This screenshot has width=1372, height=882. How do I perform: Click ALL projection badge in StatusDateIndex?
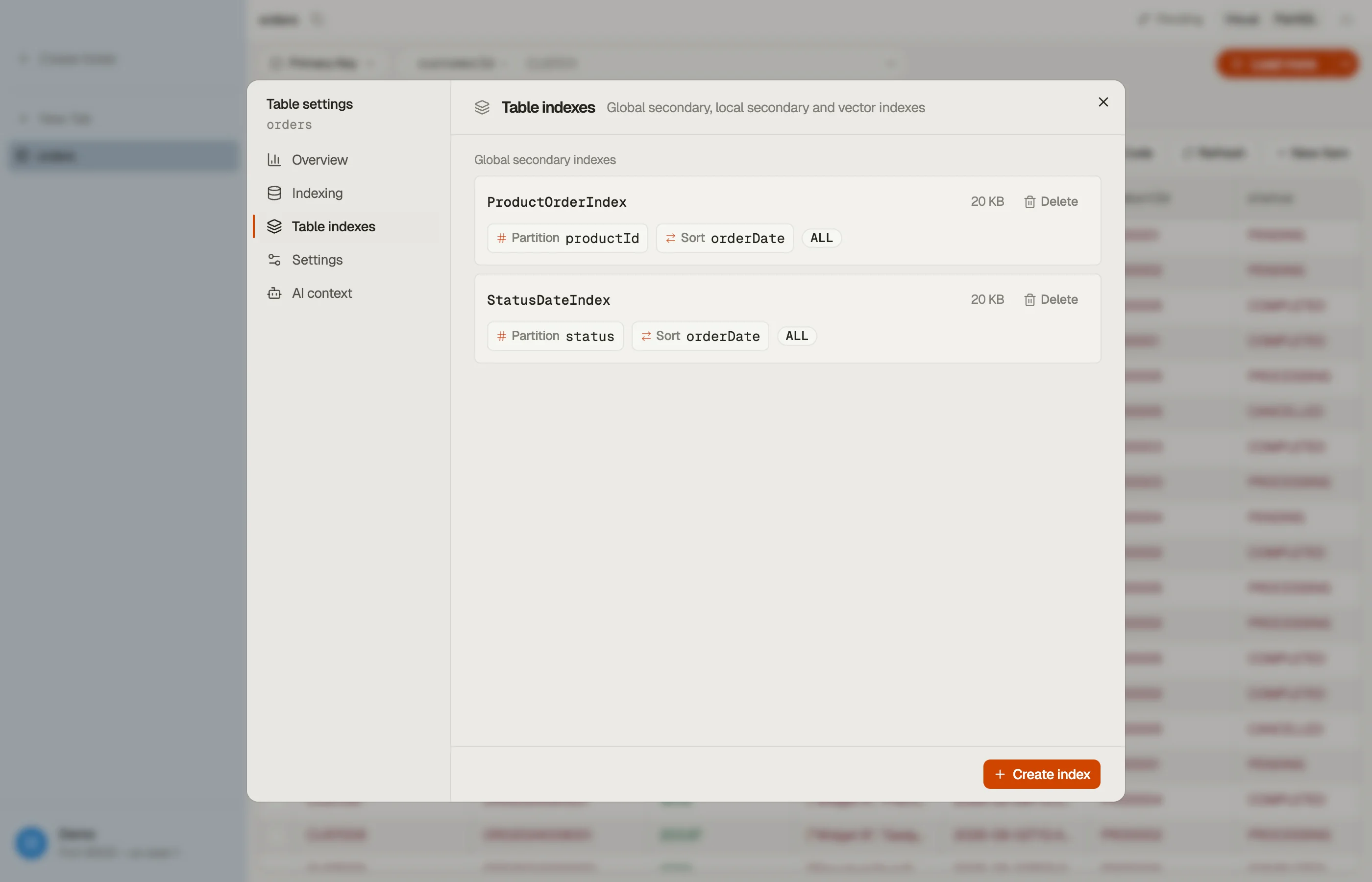(x=797, y=336)
